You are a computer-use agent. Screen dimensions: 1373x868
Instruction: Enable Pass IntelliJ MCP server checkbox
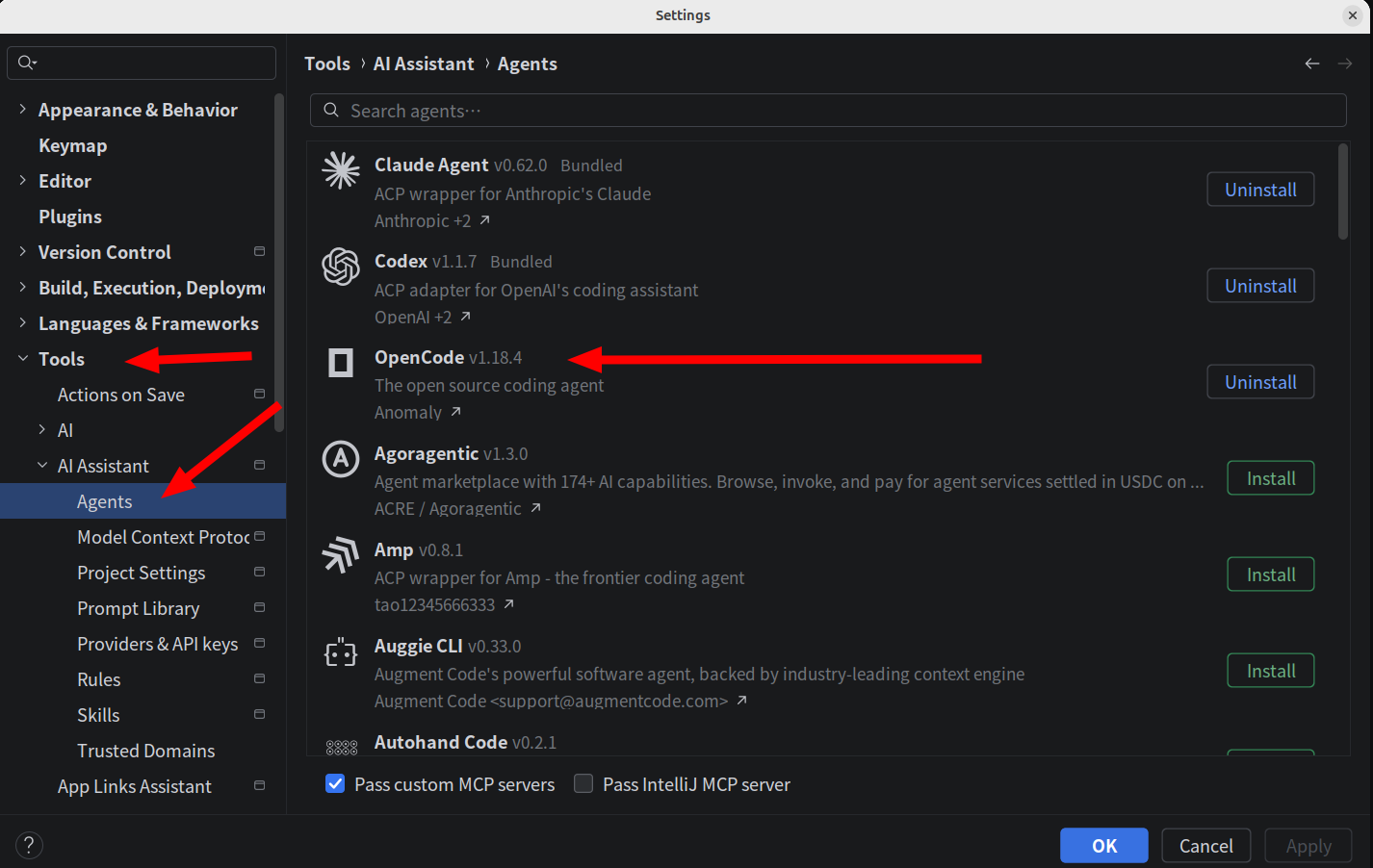[583, 783]
